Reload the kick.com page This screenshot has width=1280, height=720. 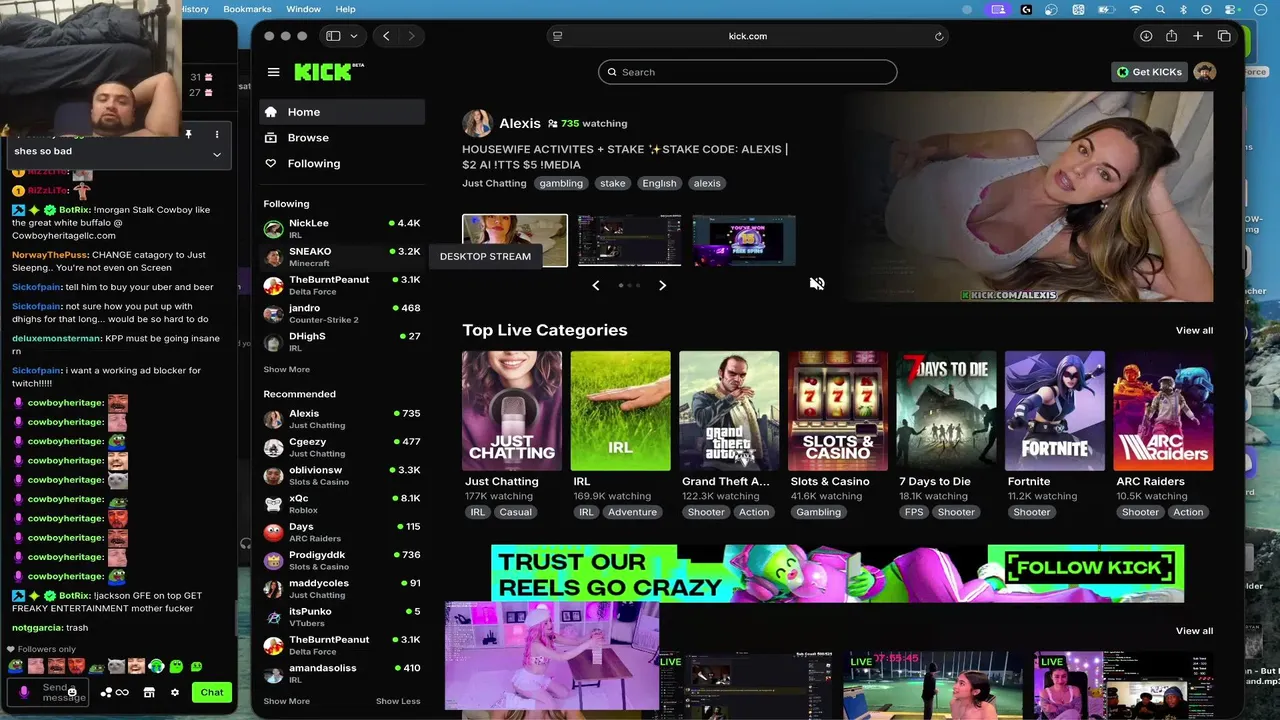pyautogui.click(x=939, y=36)
